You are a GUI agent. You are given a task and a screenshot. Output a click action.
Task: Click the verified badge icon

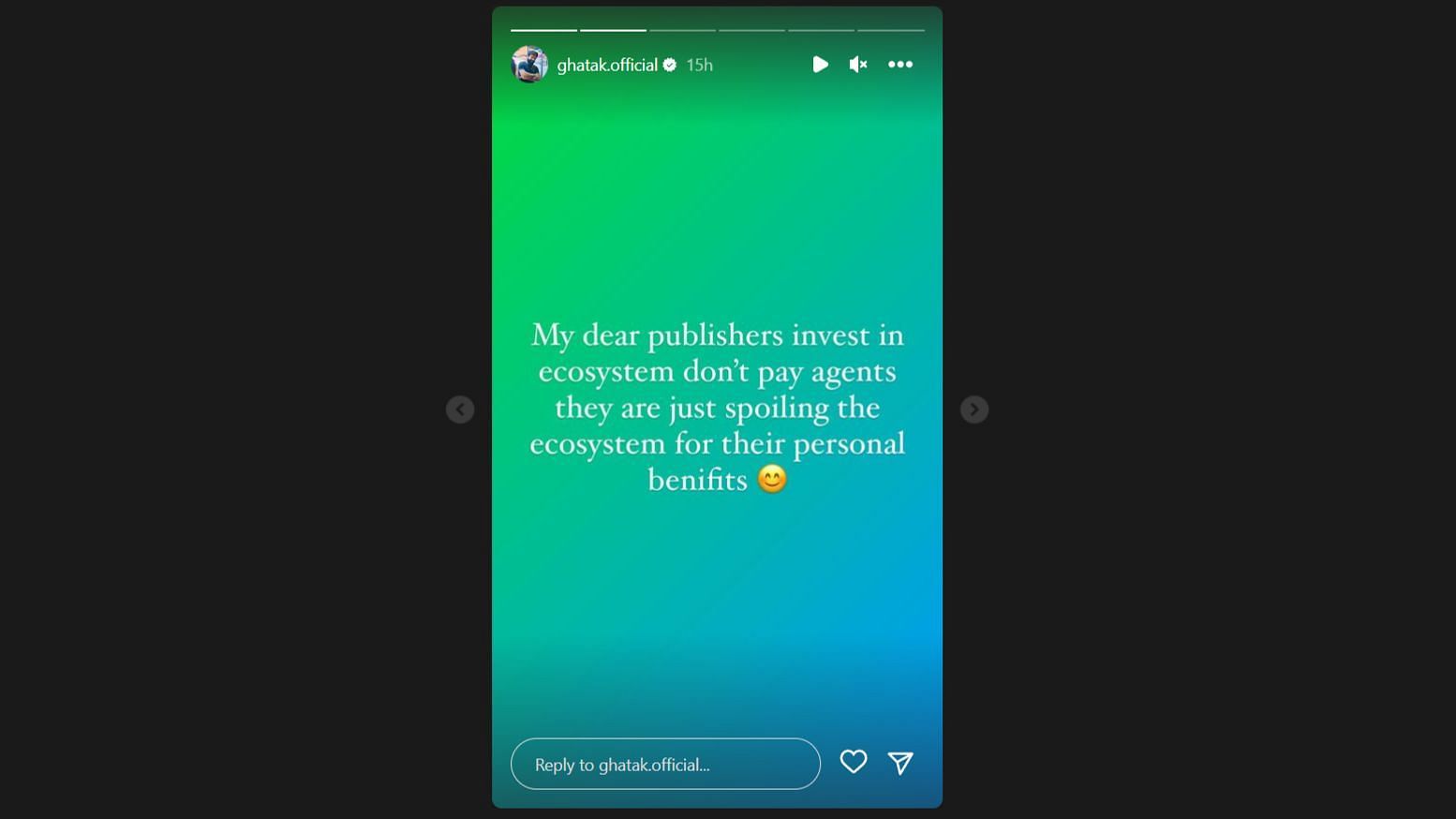coord(670,65)
